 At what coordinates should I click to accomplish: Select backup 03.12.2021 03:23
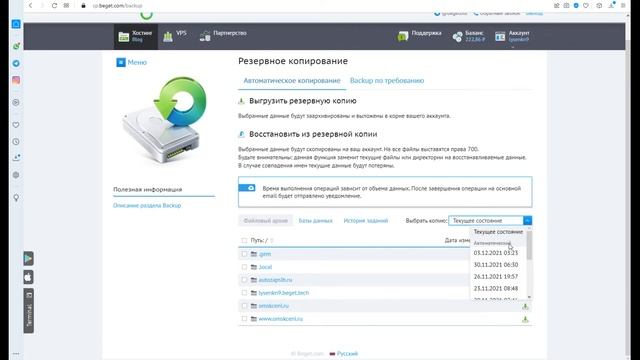pyautogui.click(x=496, y=253)
